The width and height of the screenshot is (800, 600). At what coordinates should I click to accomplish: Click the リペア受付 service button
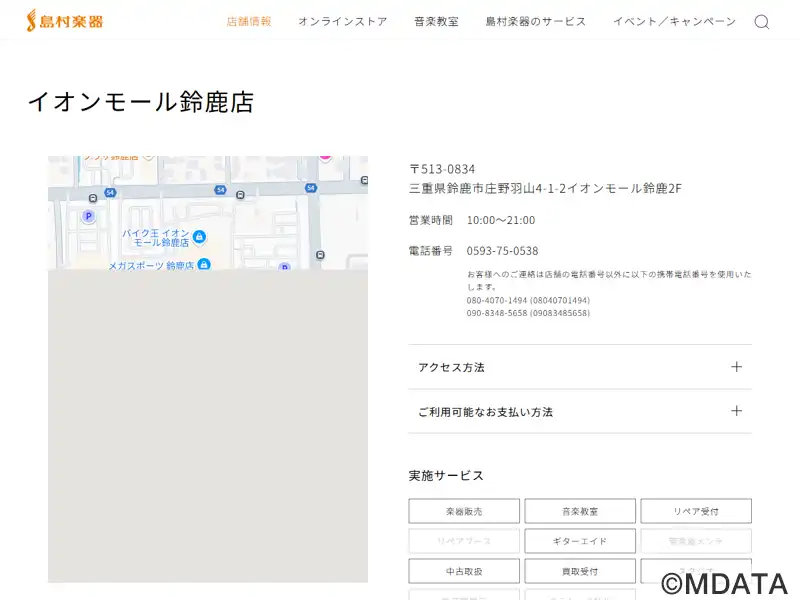coord(696,511)
